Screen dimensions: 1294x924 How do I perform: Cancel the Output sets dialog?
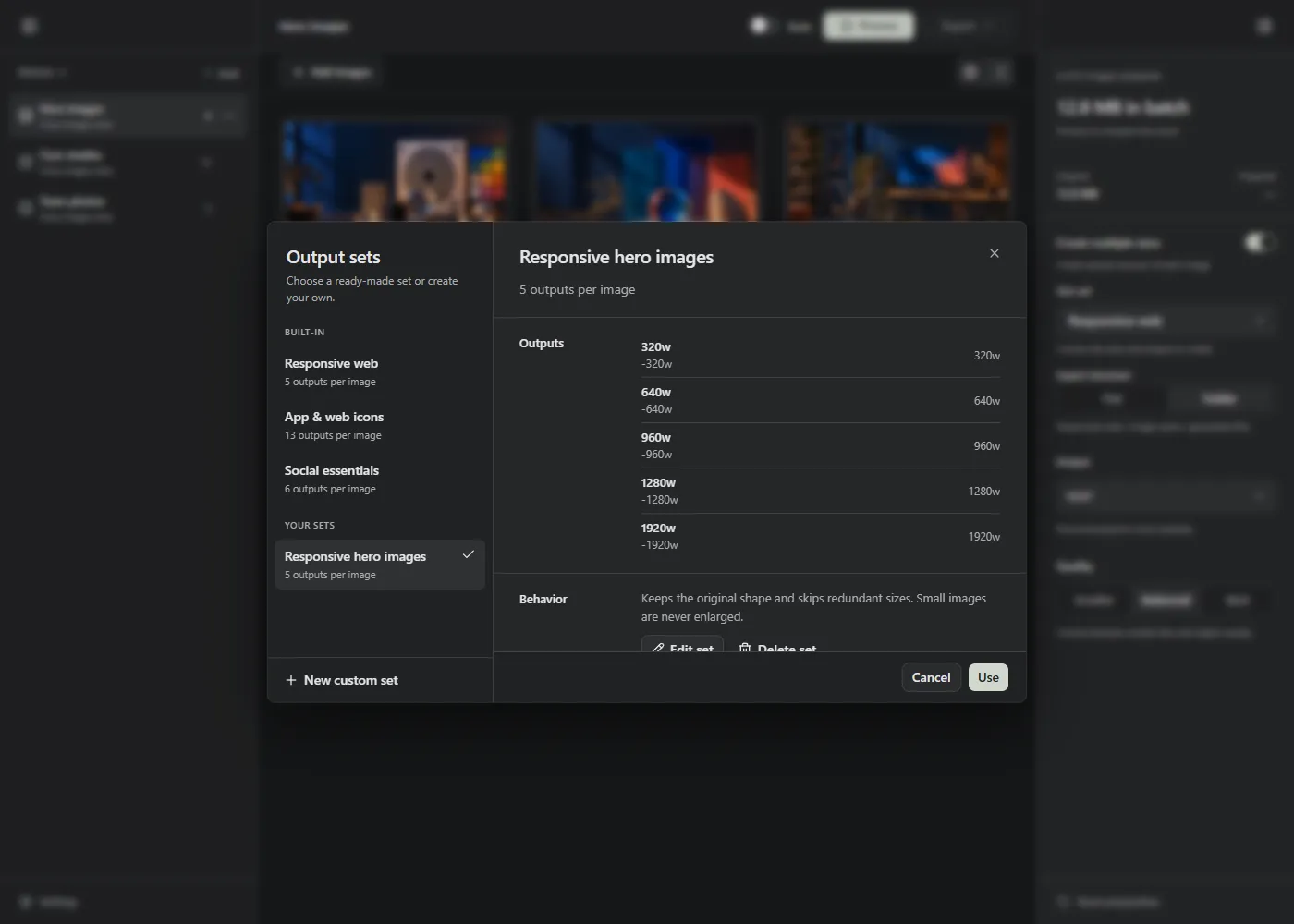click(931, 677)
